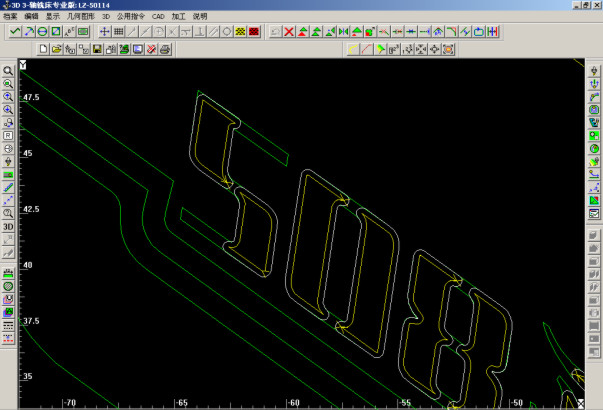Open the 说明 help menu
Screen dimensions: 603x410
(200, 17)
